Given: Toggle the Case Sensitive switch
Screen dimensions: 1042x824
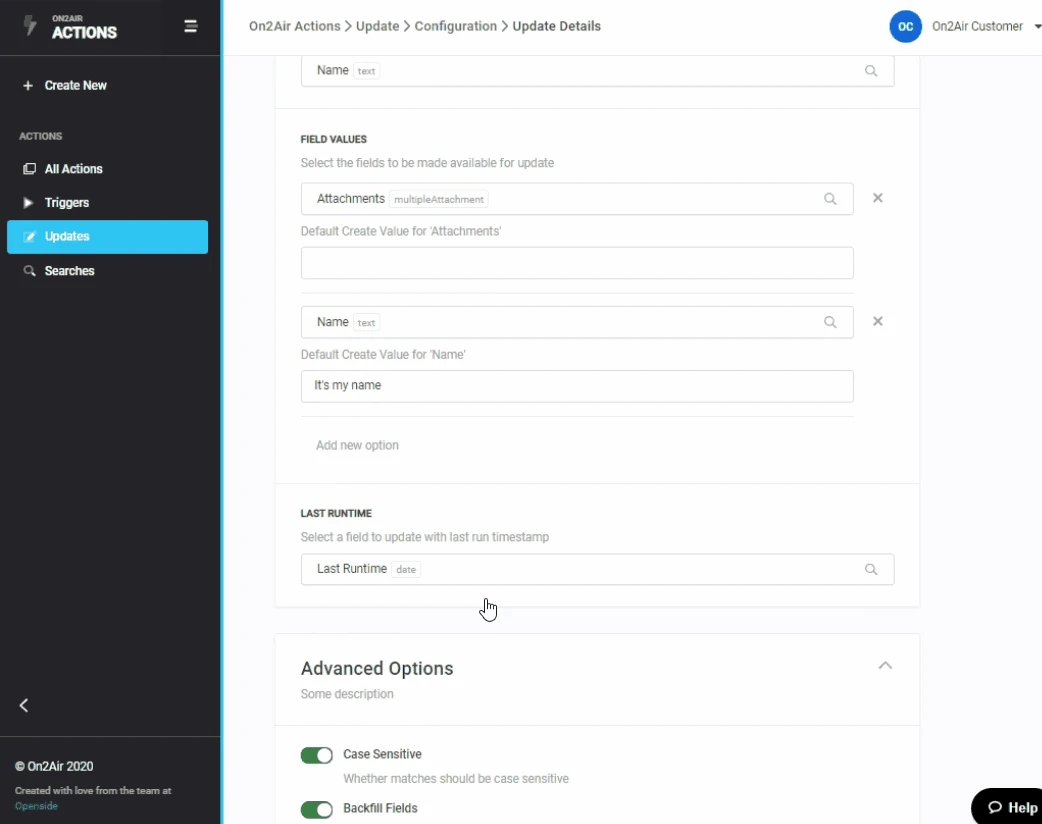Looking at the screenshot, I should pyautogui.click(x=317, y=755).
